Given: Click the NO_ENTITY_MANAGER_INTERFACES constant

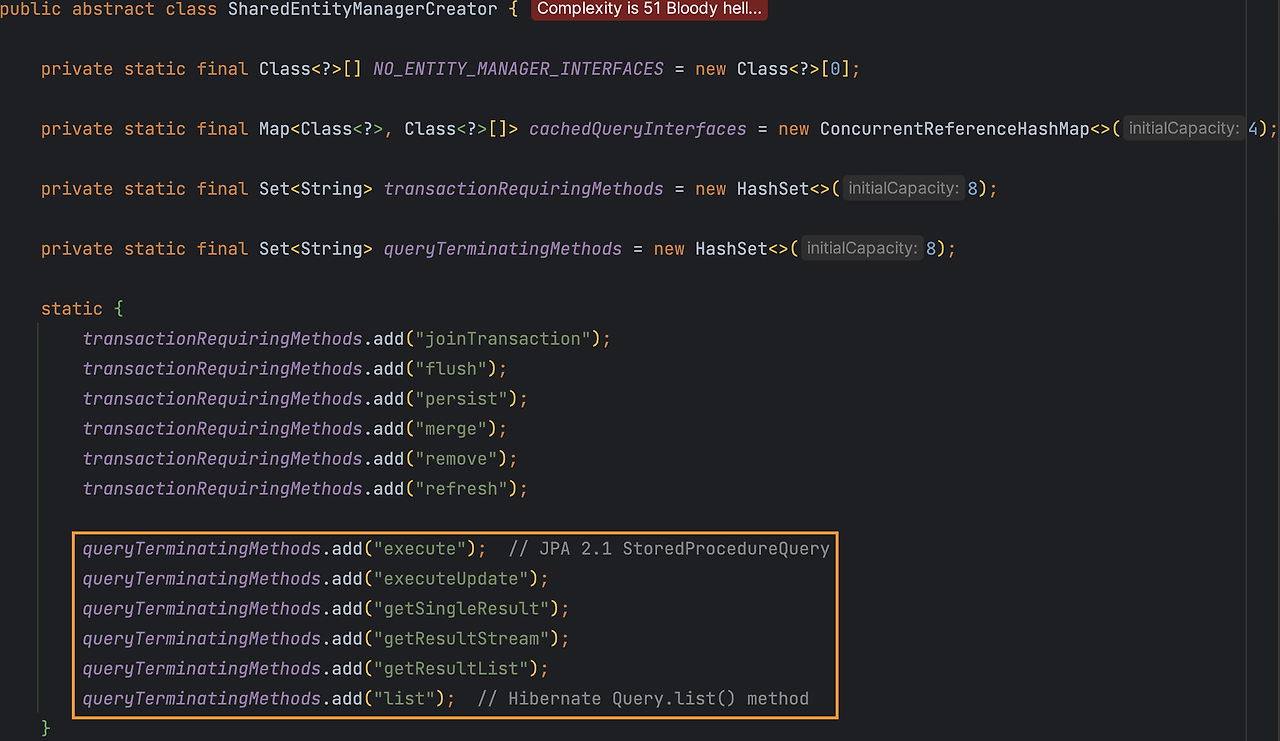Looking at the screenshot, I should 518,69.
